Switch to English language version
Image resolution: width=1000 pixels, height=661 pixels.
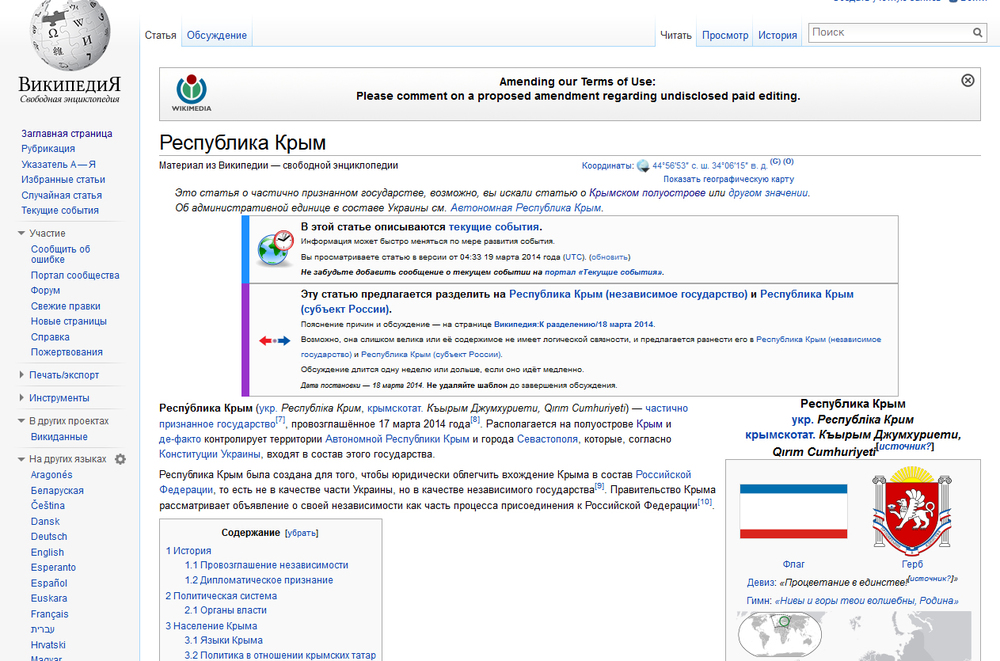tap(47, 553)
